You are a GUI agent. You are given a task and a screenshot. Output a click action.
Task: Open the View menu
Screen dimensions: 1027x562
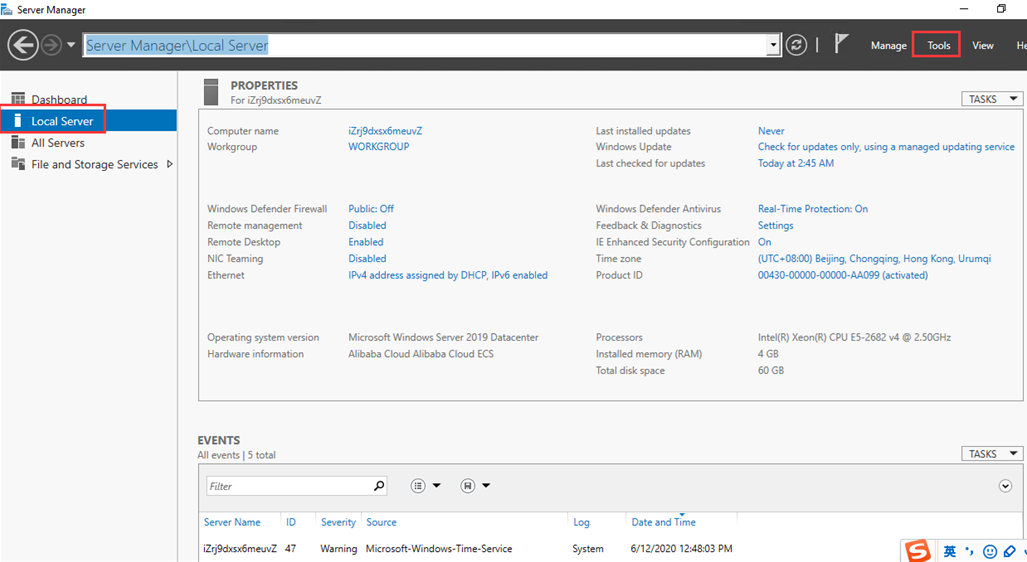click(x=982, y=45)
